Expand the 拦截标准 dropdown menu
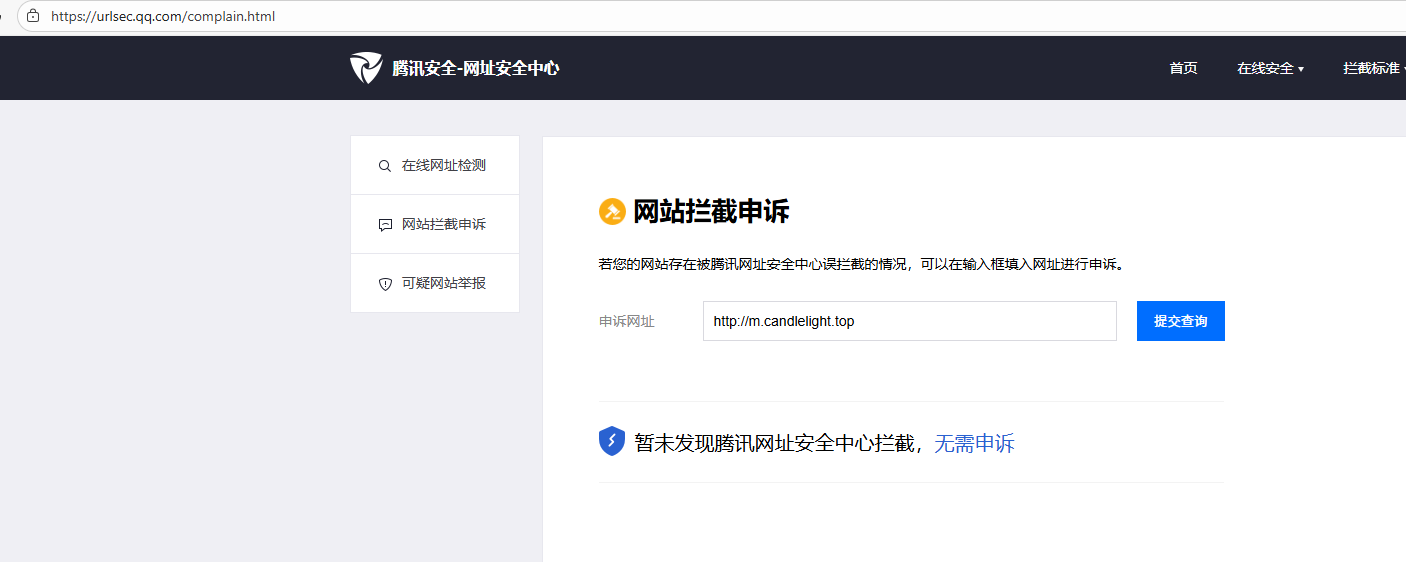Viewport: 1406px width, 562px height. [x=1374, y=68]
